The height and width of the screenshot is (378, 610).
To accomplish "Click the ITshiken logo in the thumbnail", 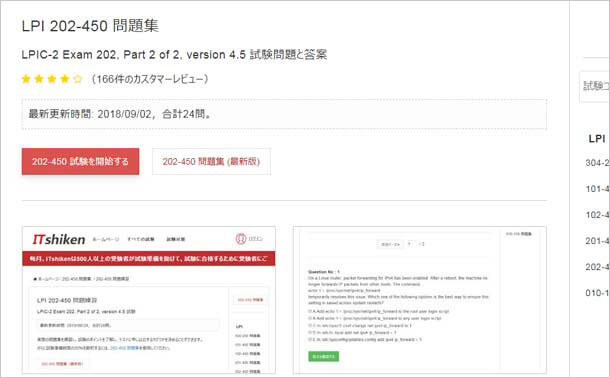I will (x=59, y=240).
